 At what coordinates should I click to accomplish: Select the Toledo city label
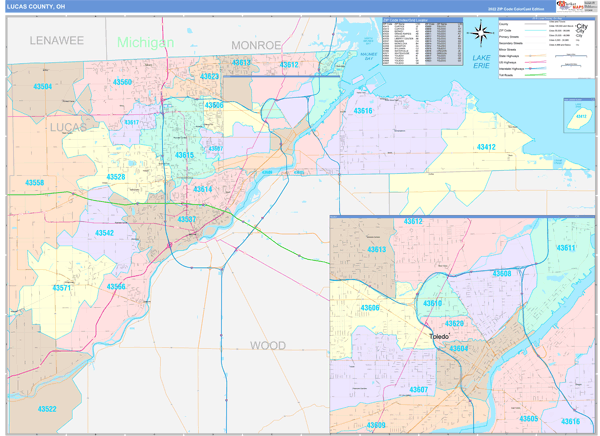pyautogui.click(x=441, y=336)
